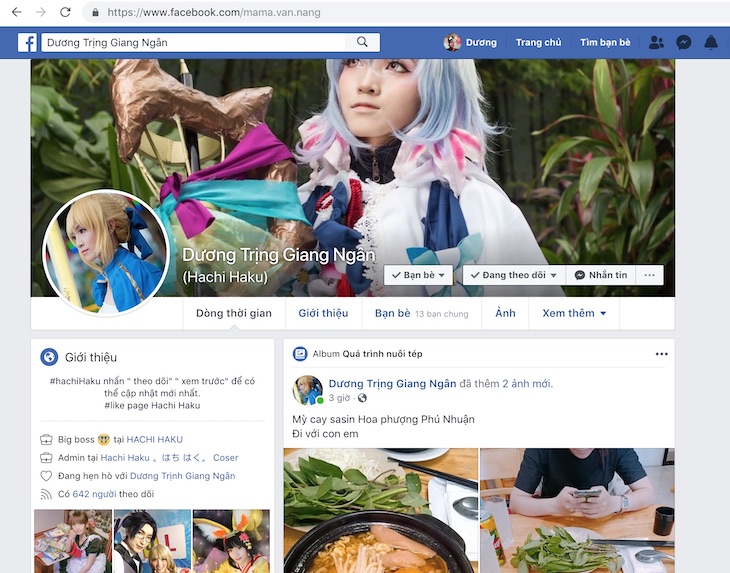The height and width of the screenshot is (573, 730).
Task: Open the Ảnh tab
Action: pos(505,313)
